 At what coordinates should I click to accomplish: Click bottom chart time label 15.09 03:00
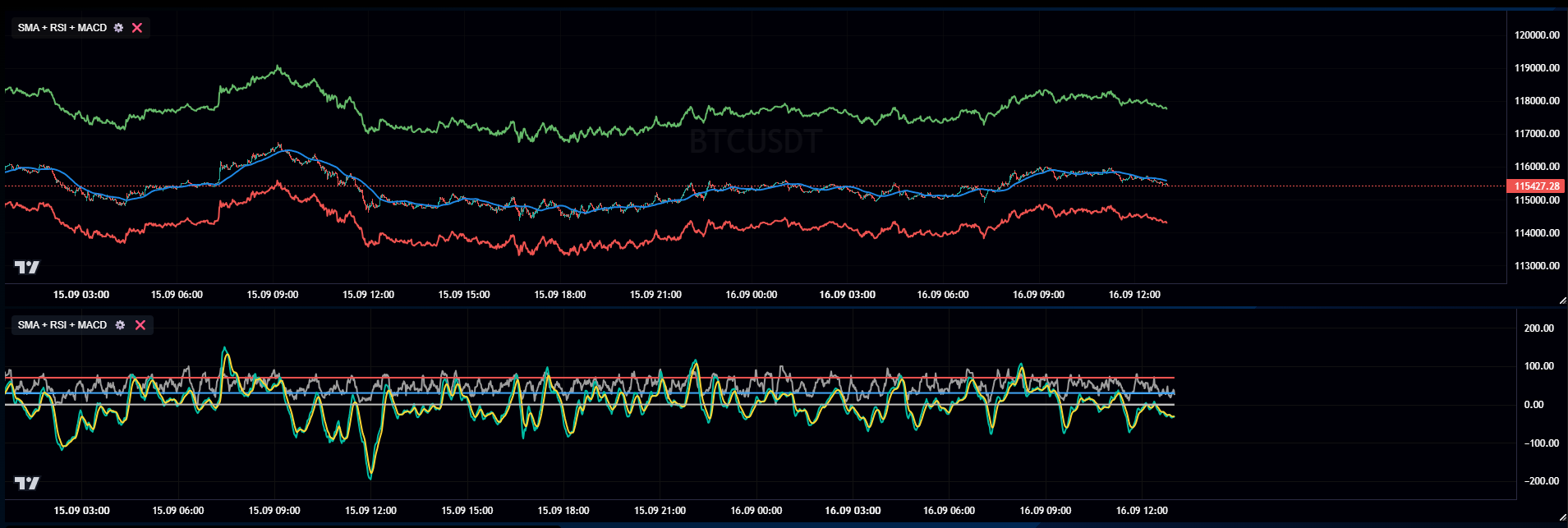pos(81,511)
